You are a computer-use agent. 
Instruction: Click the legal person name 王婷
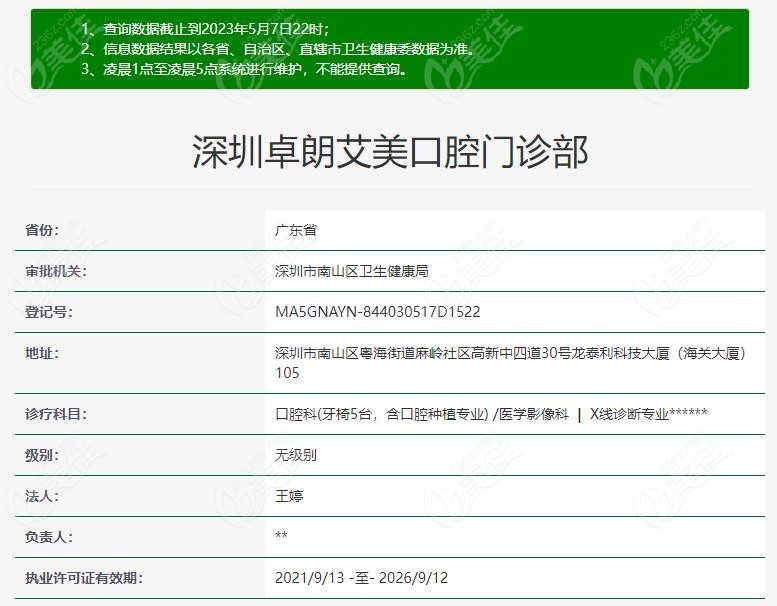[288, 495]
